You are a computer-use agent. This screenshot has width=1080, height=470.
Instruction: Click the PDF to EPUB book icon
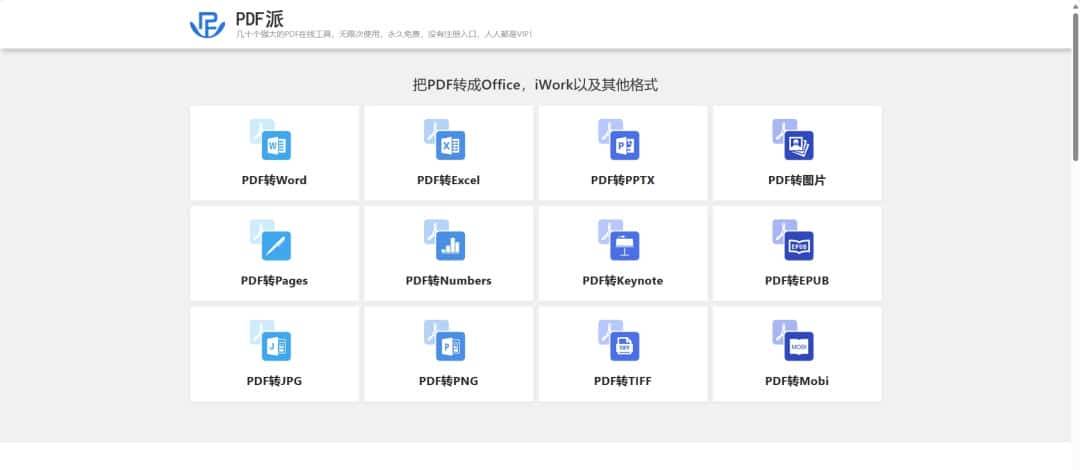793,241
